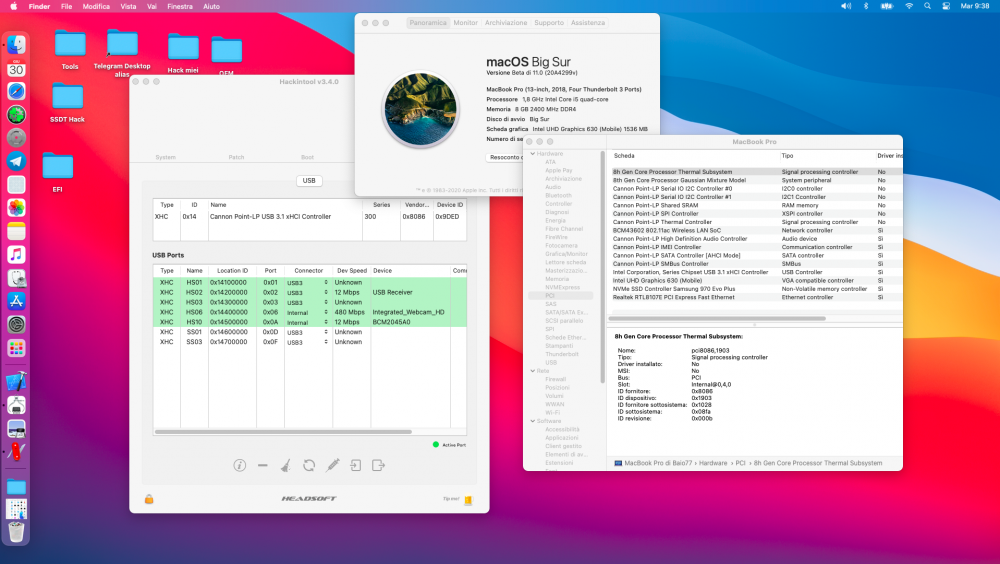Click the USB button in Hackintool
1000x564 pixels.
point(309,181)
